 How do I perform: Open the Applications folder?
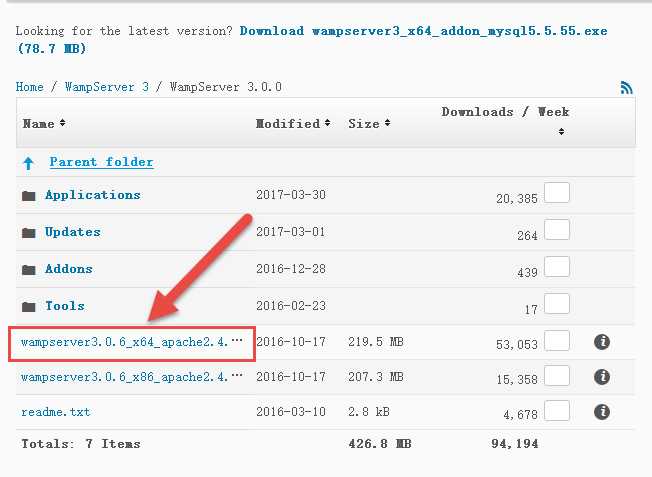[93, 195]
